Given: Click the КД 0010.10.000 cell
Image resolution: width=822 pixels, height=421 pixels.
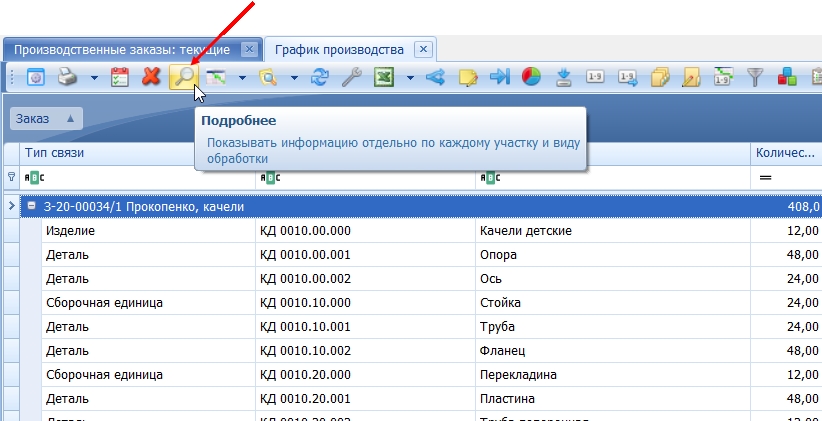Looking at the screenshot, I should (x=365, y=303).
